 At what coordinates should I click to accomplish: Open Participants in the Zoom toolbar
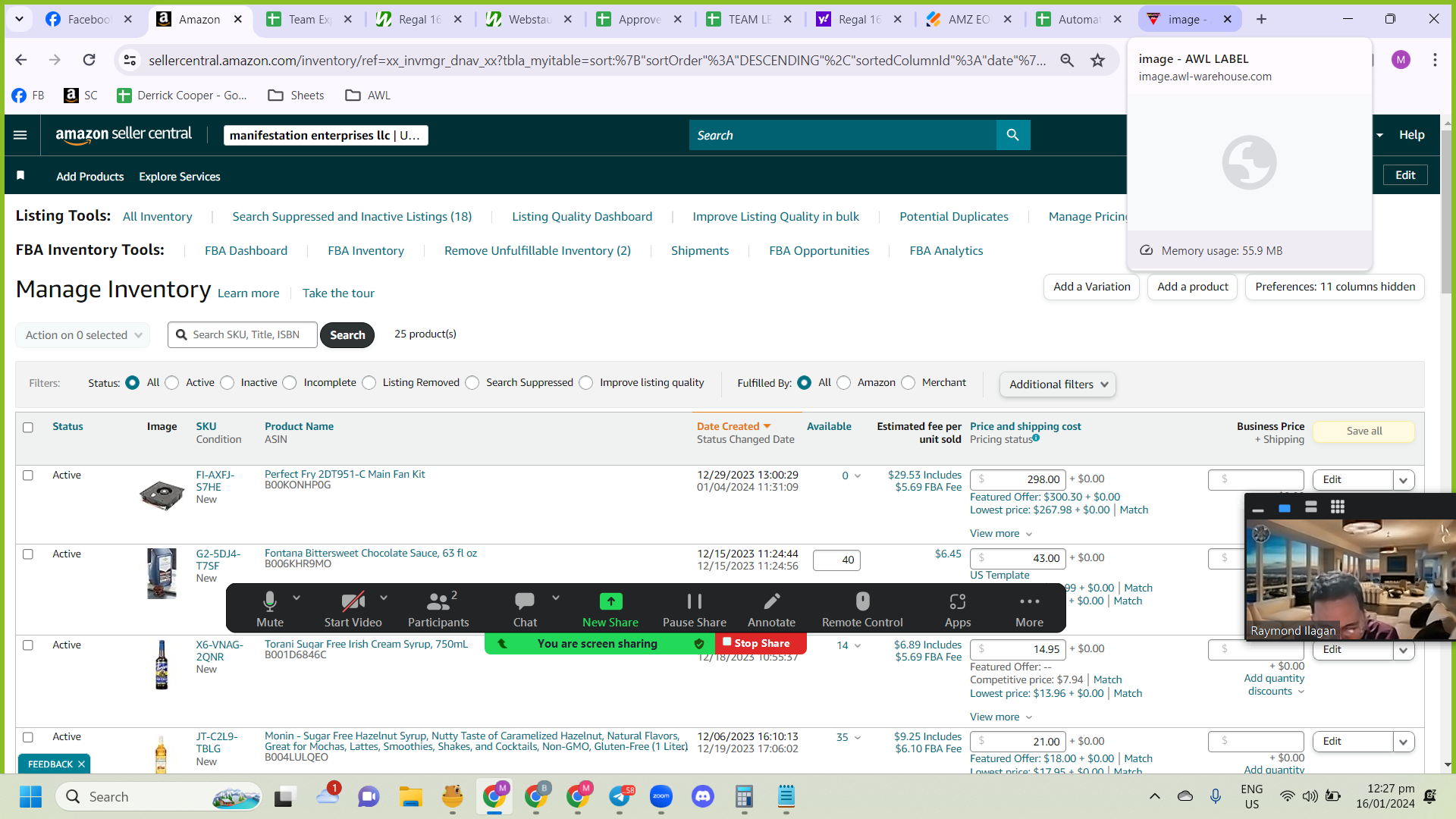point(438,609)
